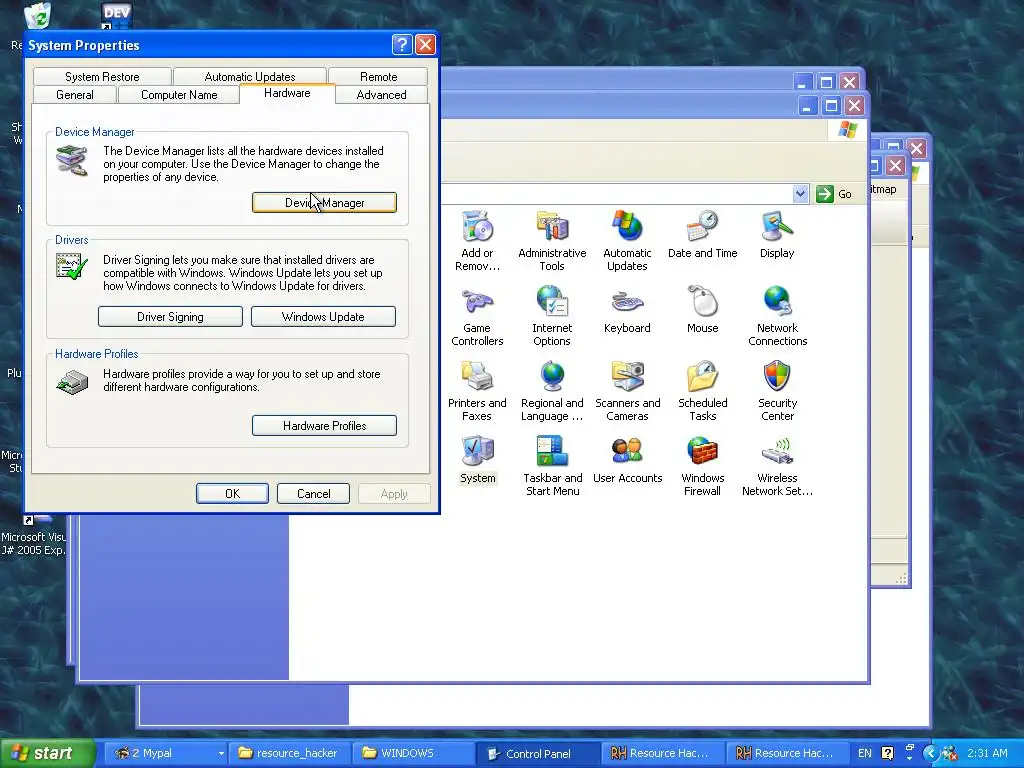
Task: Switch to the General tab
Action: [x=74, y=95]
